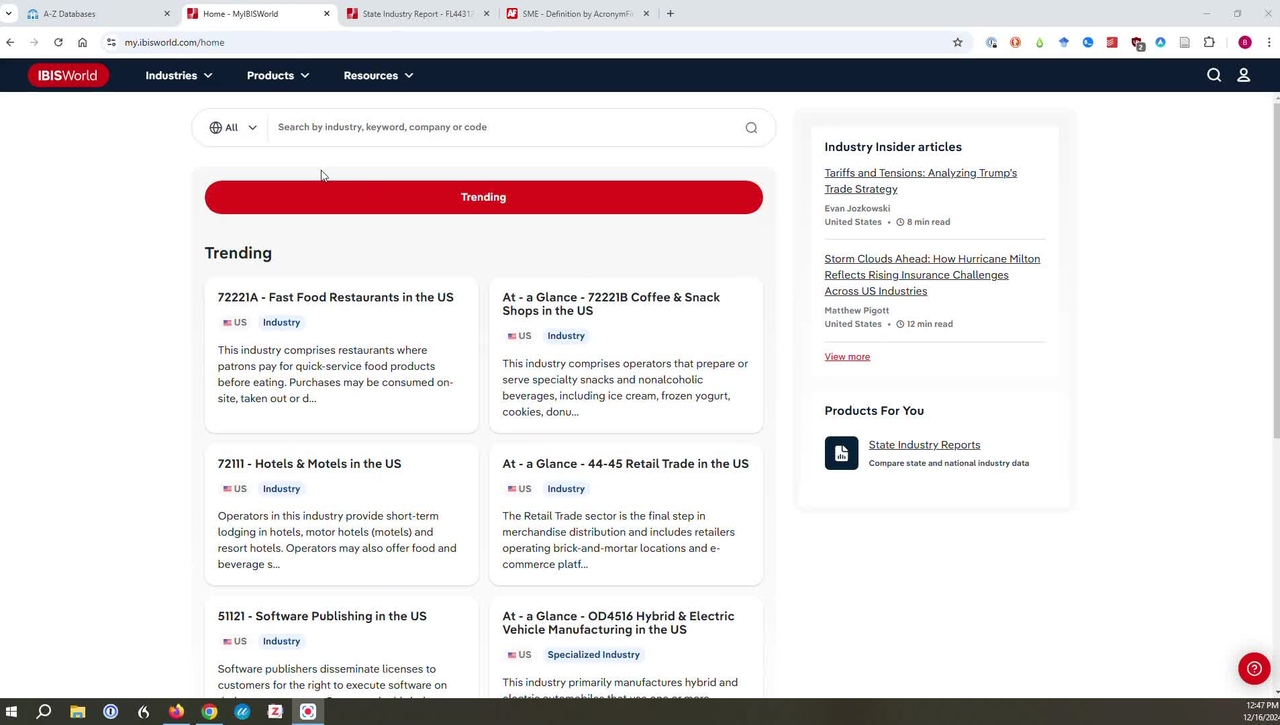The width and height of the screenshot is (1280, 725).
Task: Go back with the browser back arrow
Action: point(10,42)
